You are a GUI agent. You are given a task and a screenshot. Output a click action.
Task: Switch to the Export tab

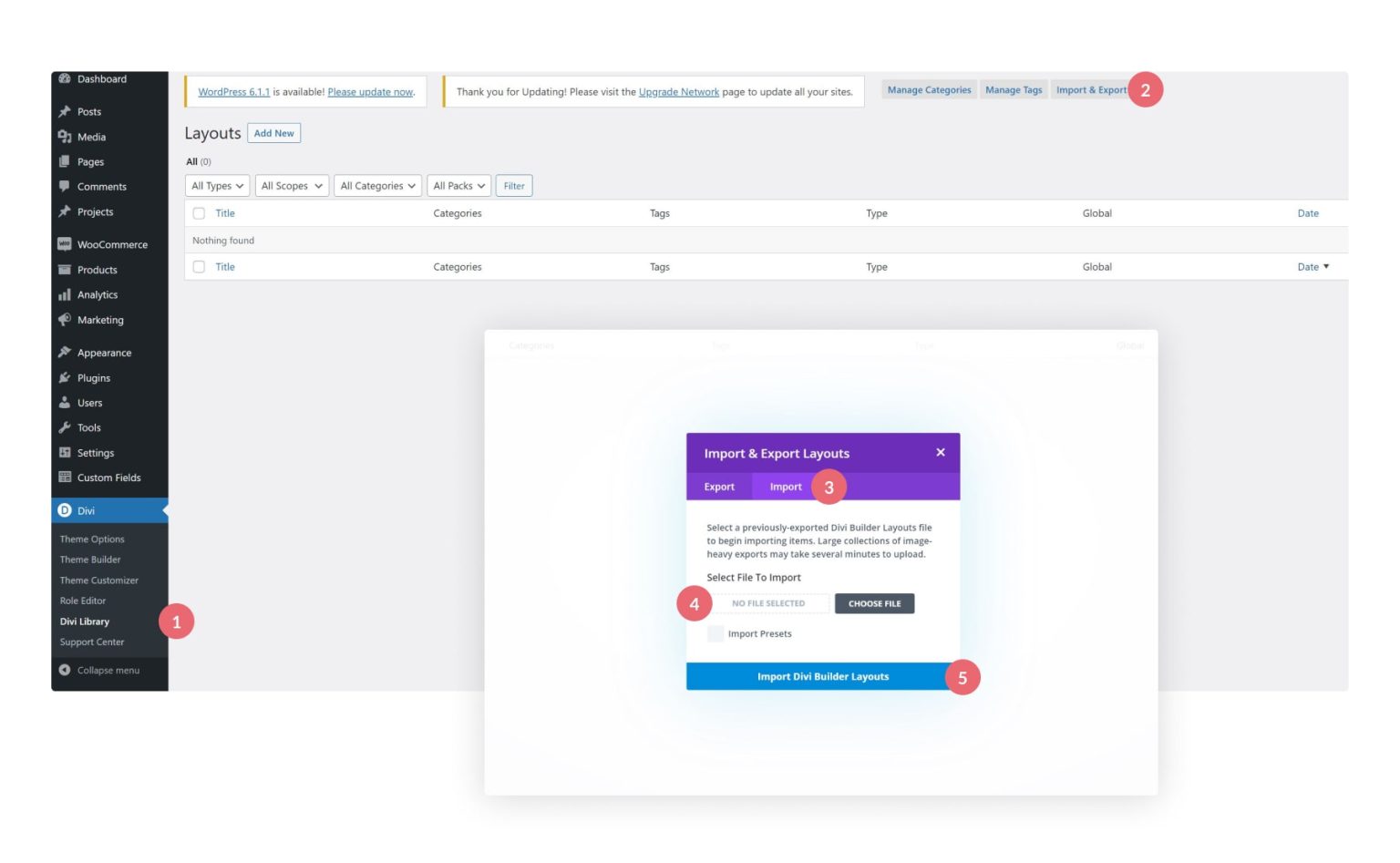(x=719, y=486)
